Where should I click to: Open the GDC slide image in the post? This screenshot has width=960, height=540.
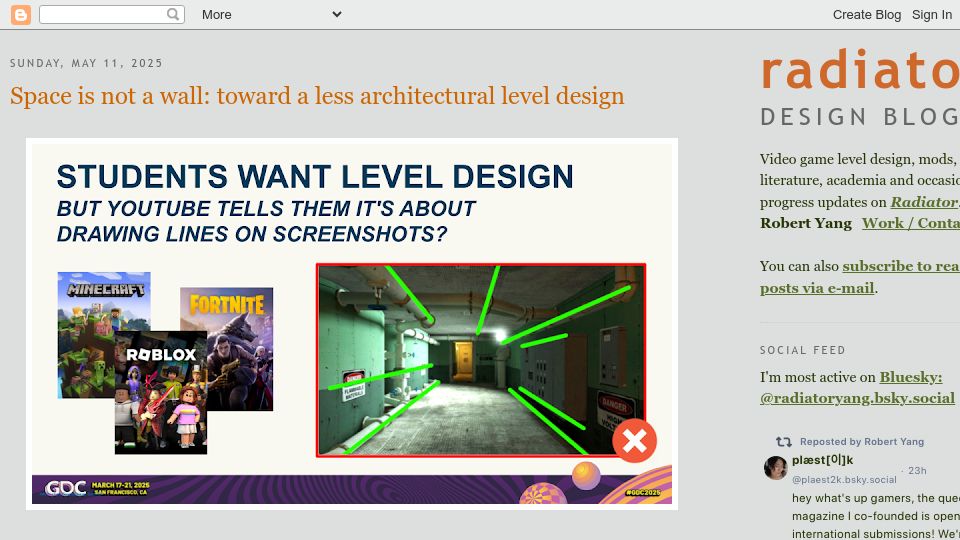click(x=352, y=324)
